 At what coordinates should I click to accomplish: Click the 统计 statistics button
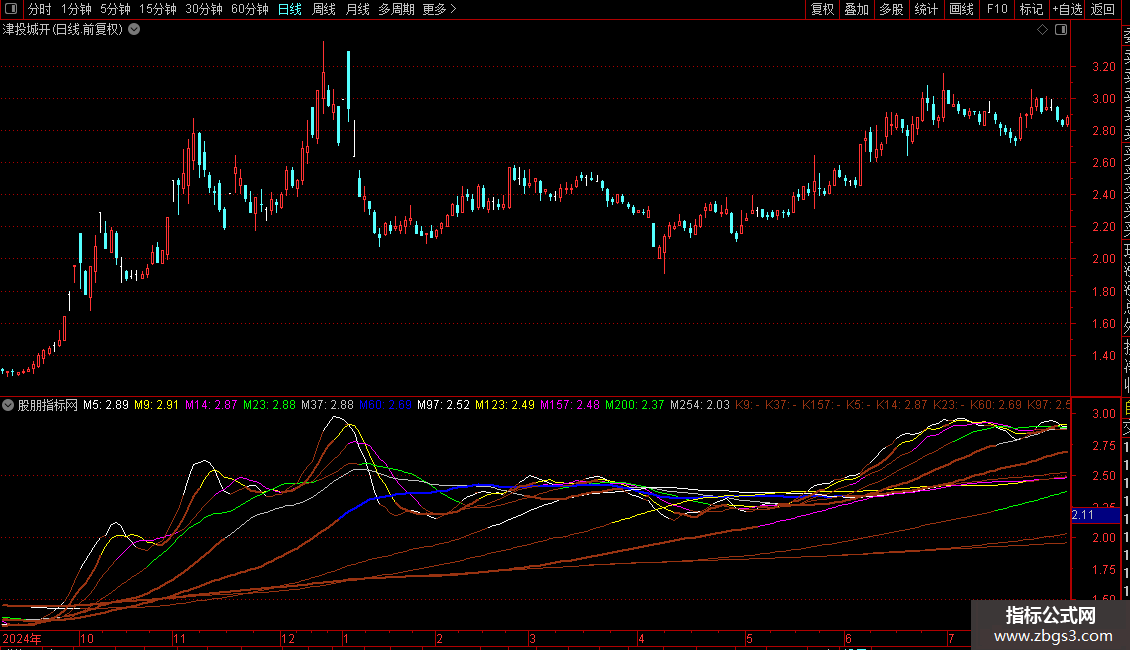(x=925, y=9)
